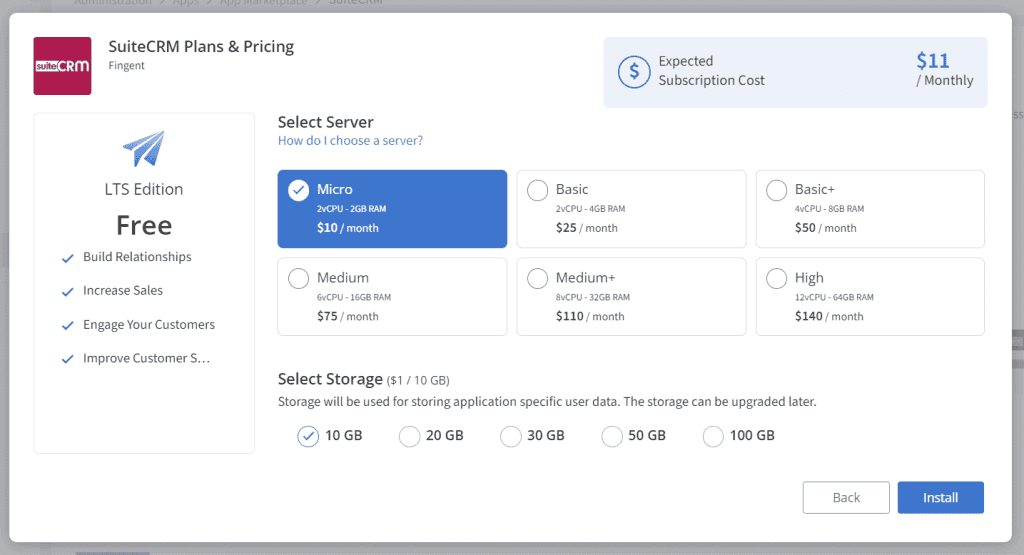Click '8vCPU - 32GB RAM' spec text
The width and height of the screenshot is (1024, 555).
[x=593, y=297]
